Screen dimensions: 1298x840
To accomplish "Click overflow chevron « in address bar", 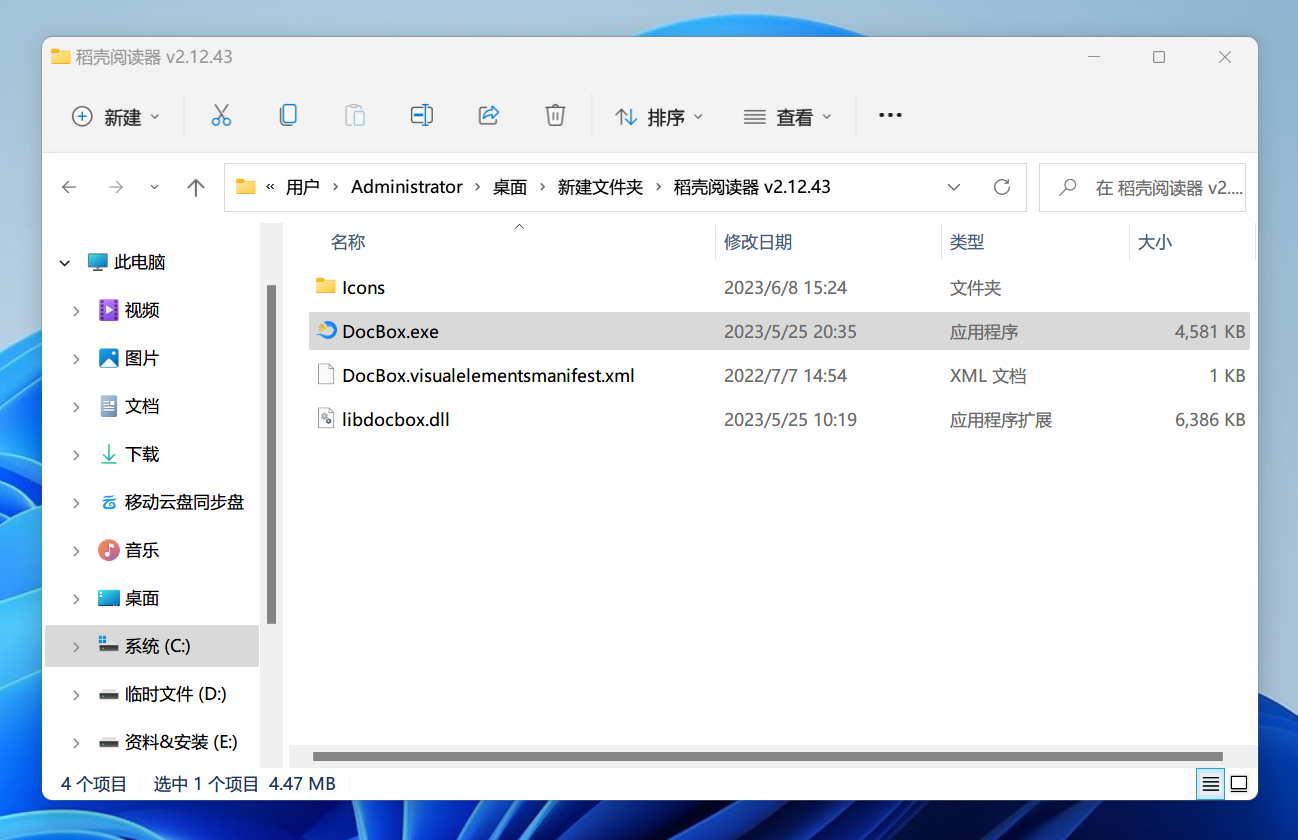I will 270,187.
